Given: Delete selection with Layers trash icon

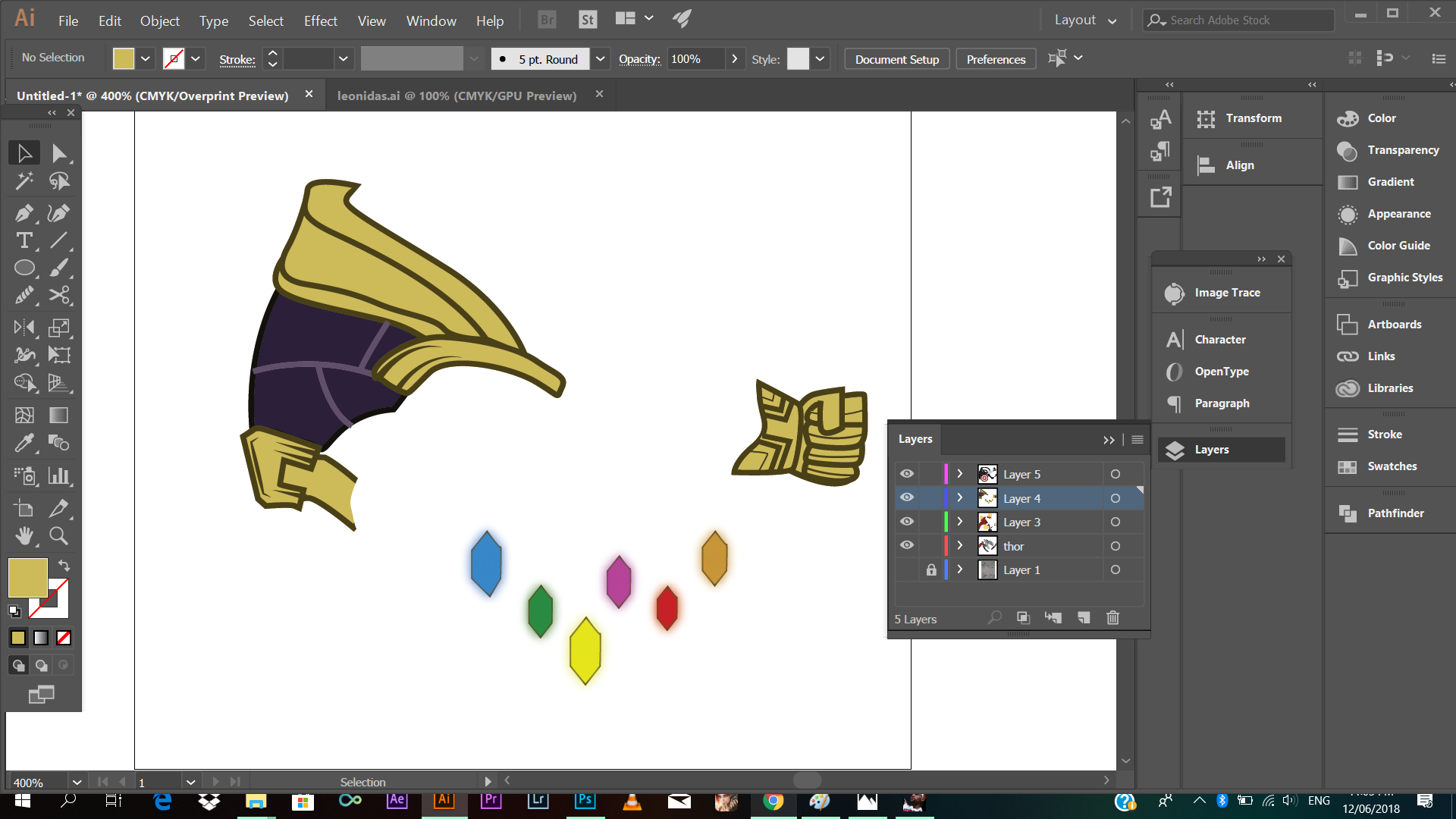Looking at the screenshot, I should pos(1112,618).
